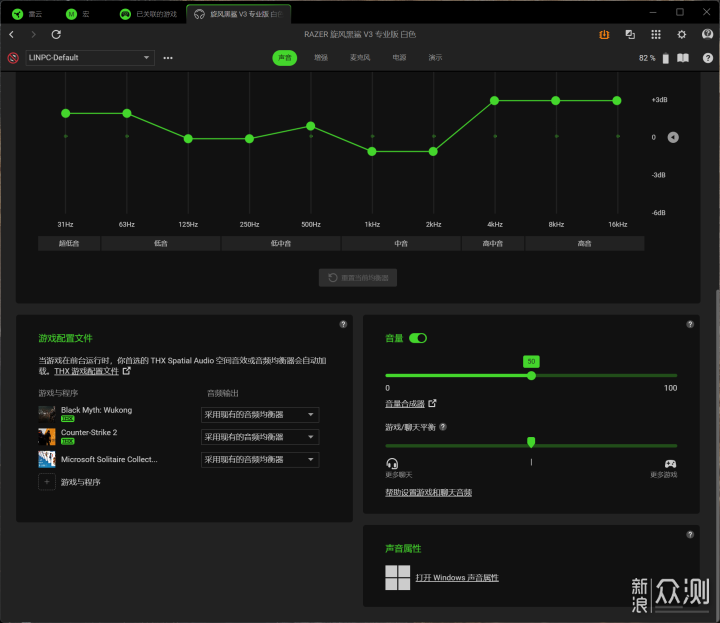Select the 电源 power tab
Screen dimensions: 720x623
pos(399,58)
